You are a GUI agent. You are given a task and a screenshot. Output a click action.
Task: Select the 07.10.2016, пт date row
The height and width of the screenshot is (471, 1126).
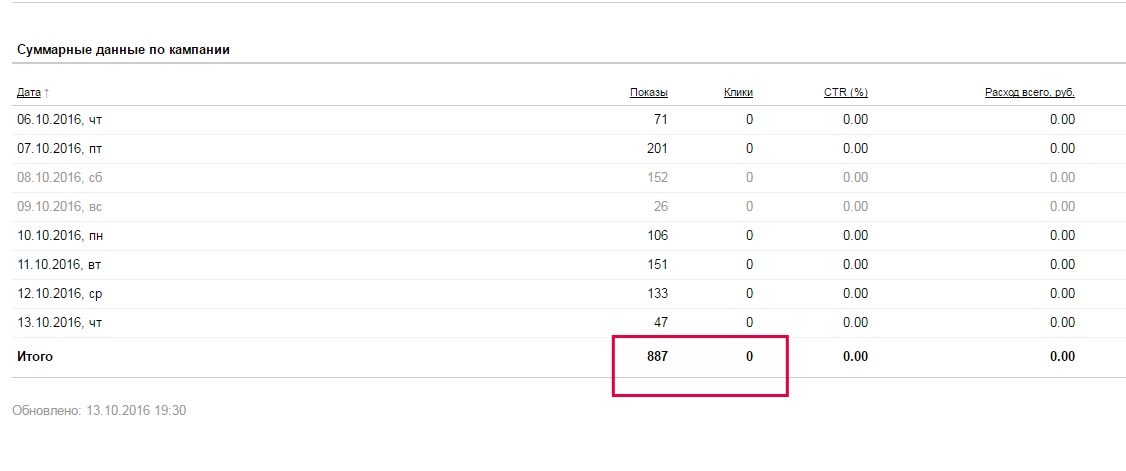pyautogui.click(x=60, y=149)
